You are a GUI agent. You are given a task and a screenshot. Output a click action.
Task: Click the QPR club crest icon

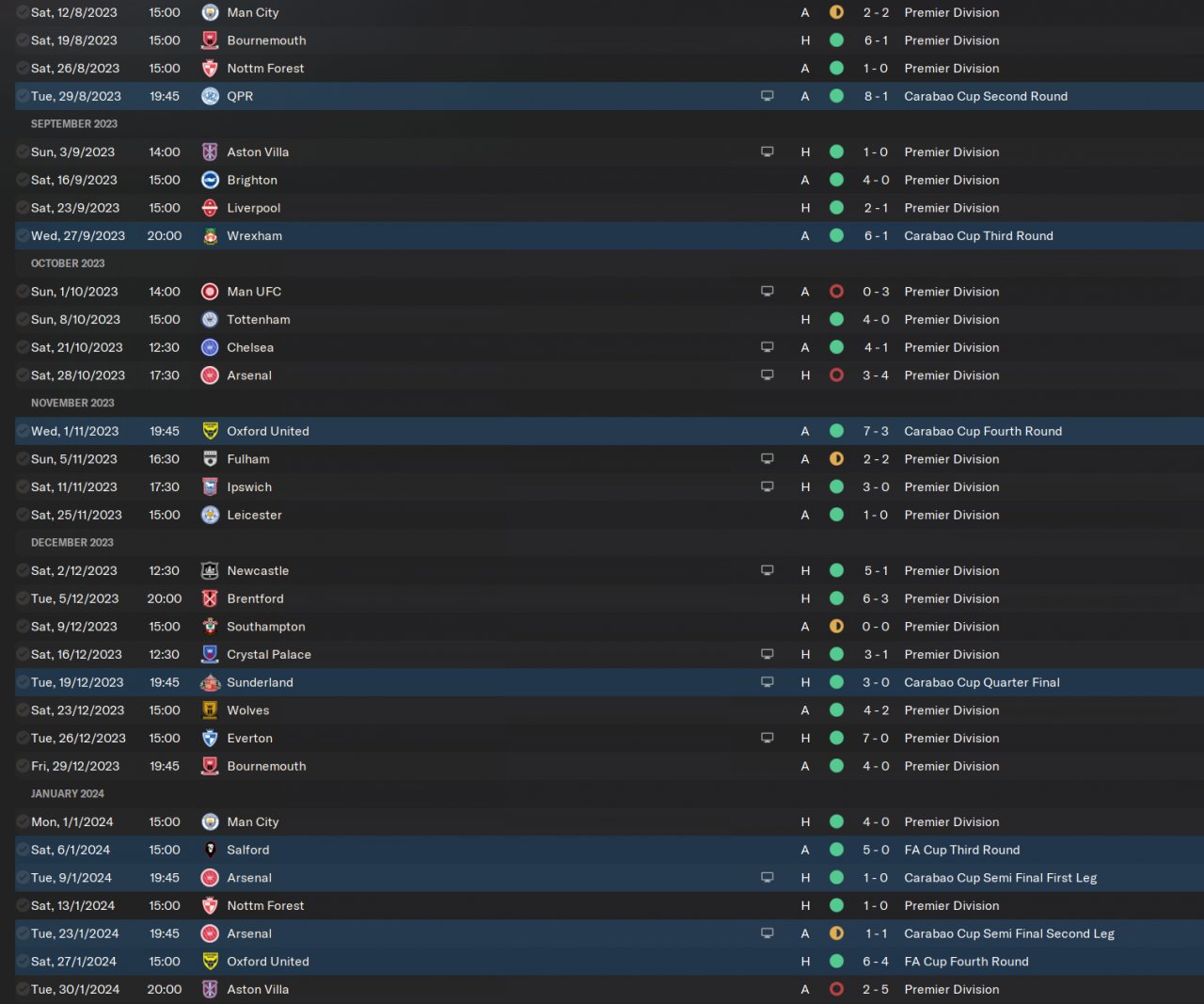coord(210,96)
